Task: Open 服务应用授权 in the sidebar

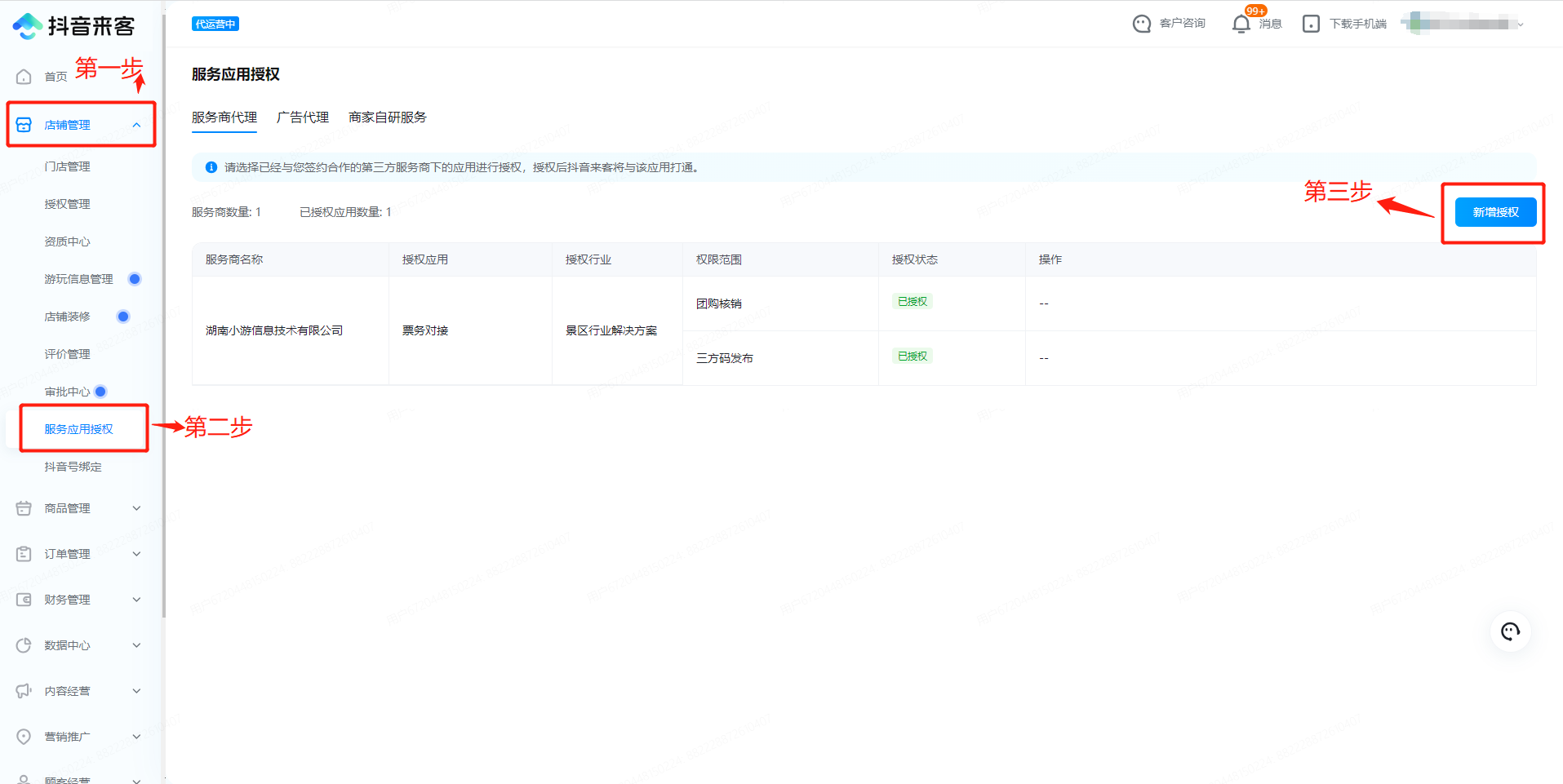Action: click(x=78, y=429)
